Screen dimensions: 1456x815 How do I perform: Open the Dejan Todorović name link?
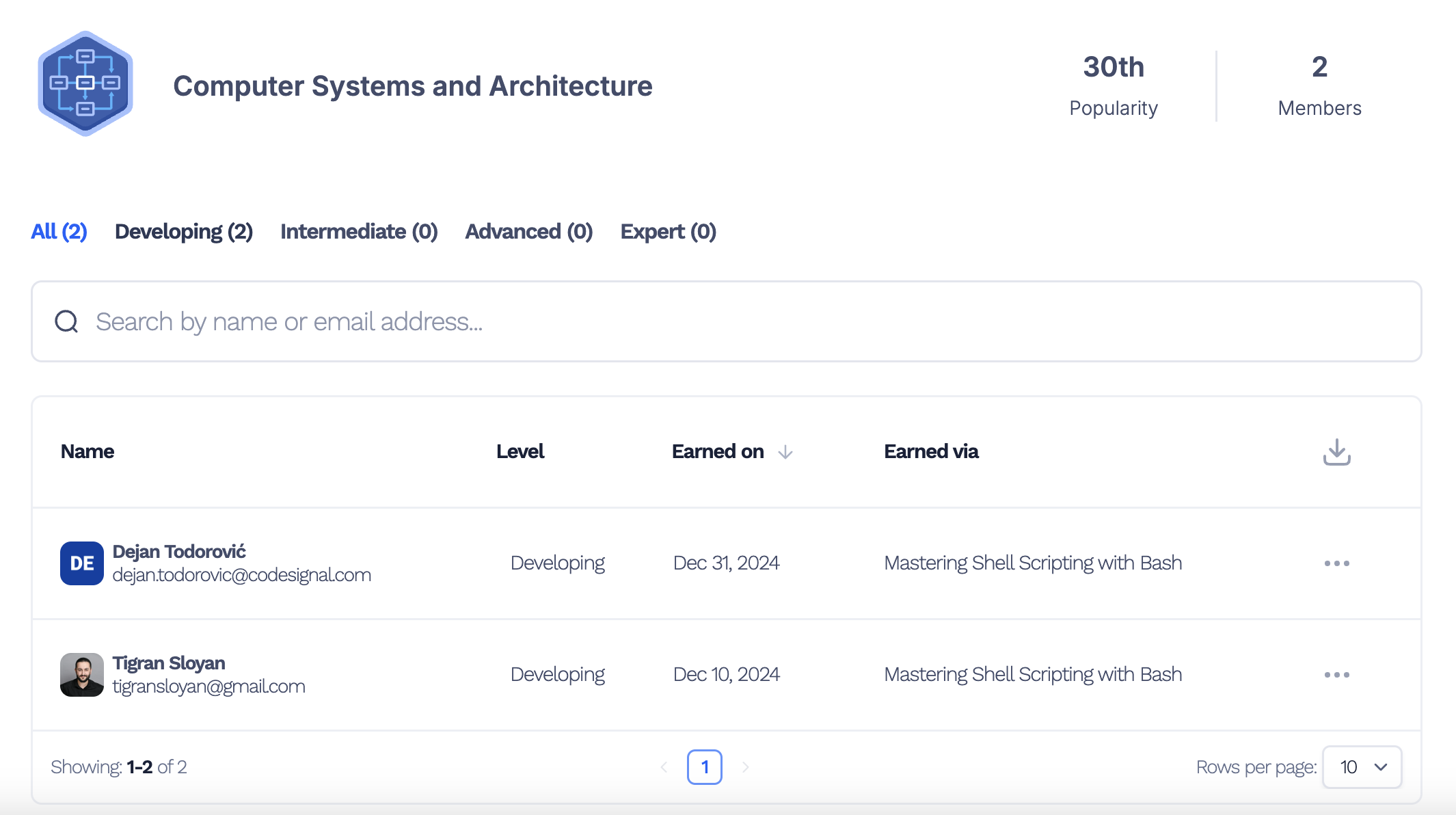[x=179, y=552]
